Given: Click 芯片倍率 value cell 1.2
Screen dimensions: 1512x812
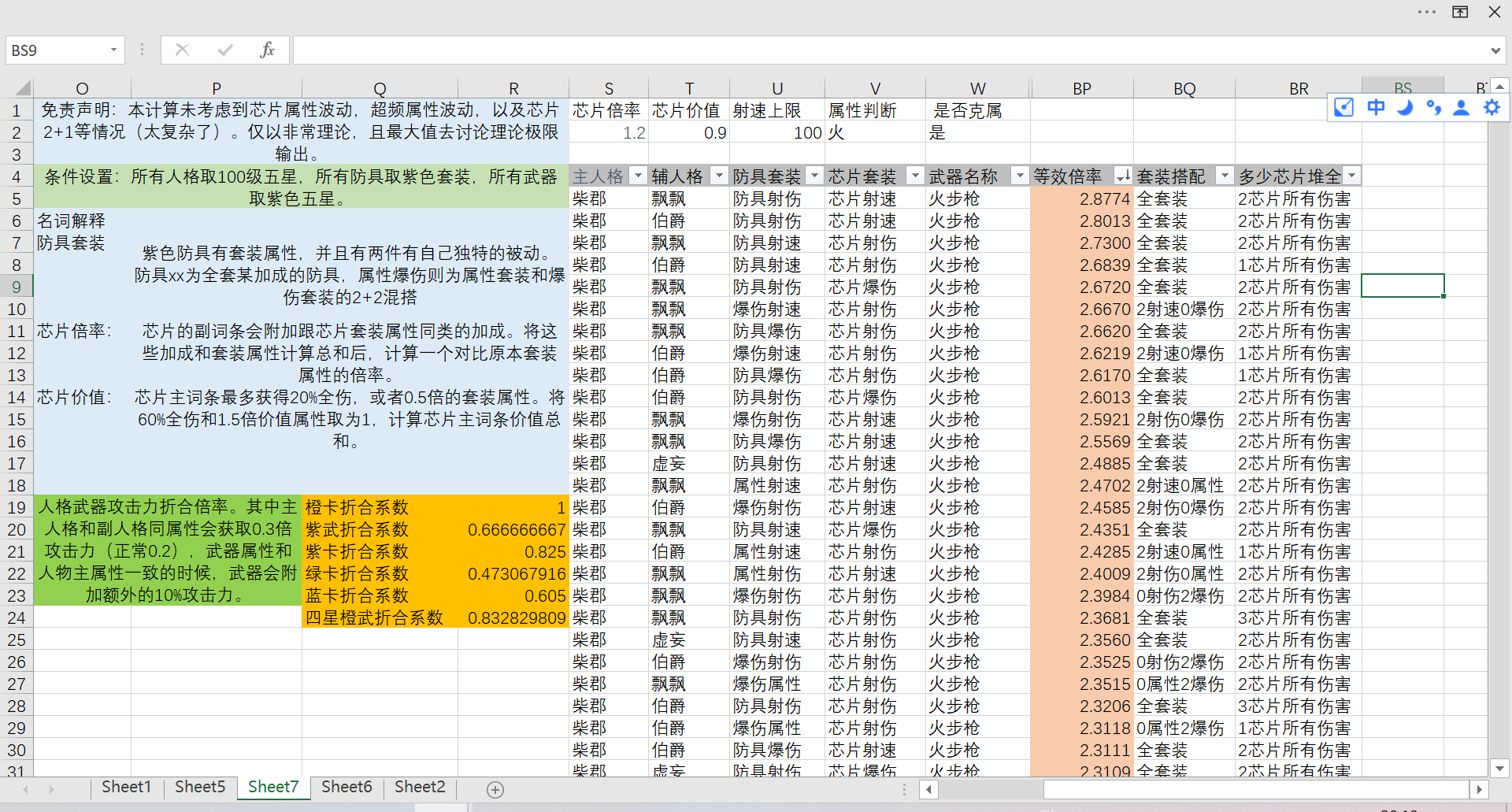Looking at the screenshot, I should (609, 132).
